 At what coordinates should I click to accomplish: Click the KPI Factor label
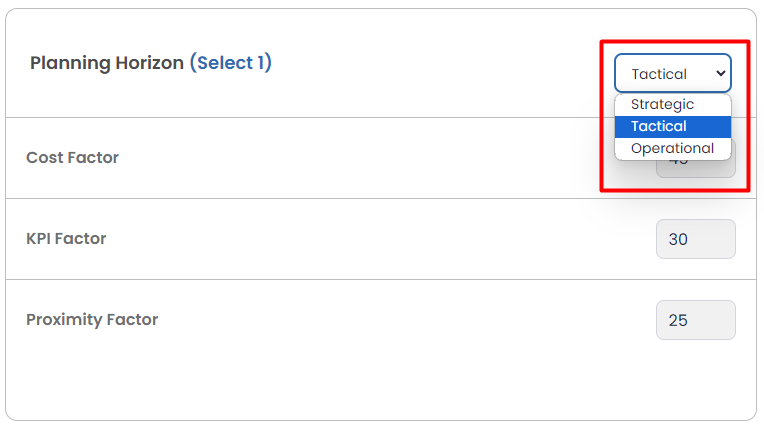[x=66, y=239]
